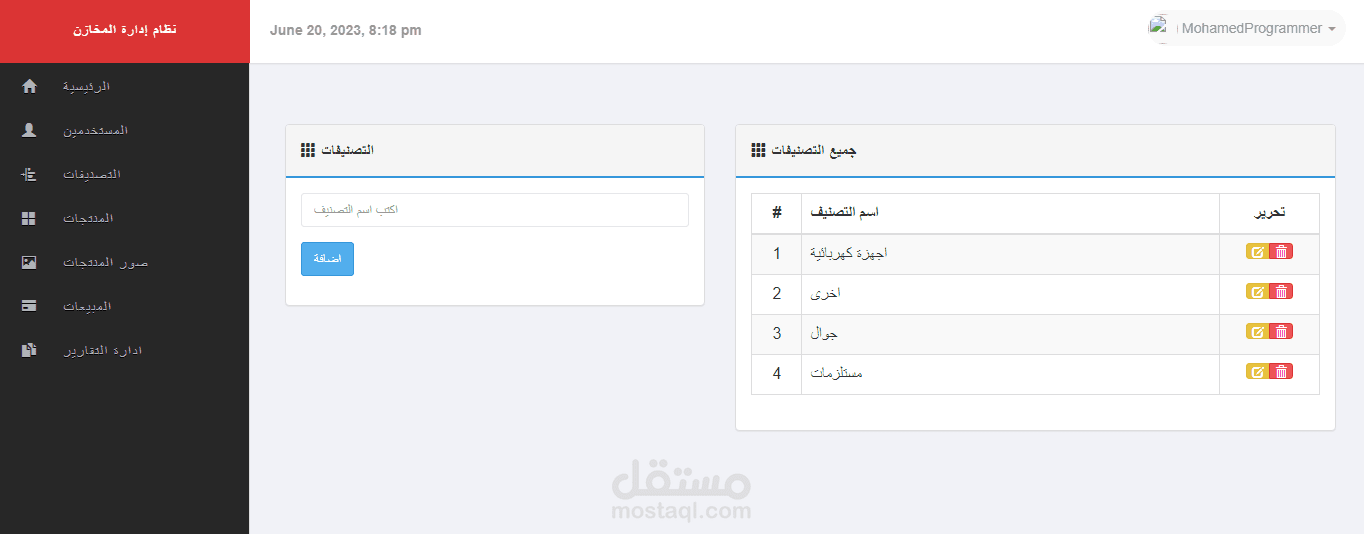Click the home icon in the sidebar

(29, 86)
